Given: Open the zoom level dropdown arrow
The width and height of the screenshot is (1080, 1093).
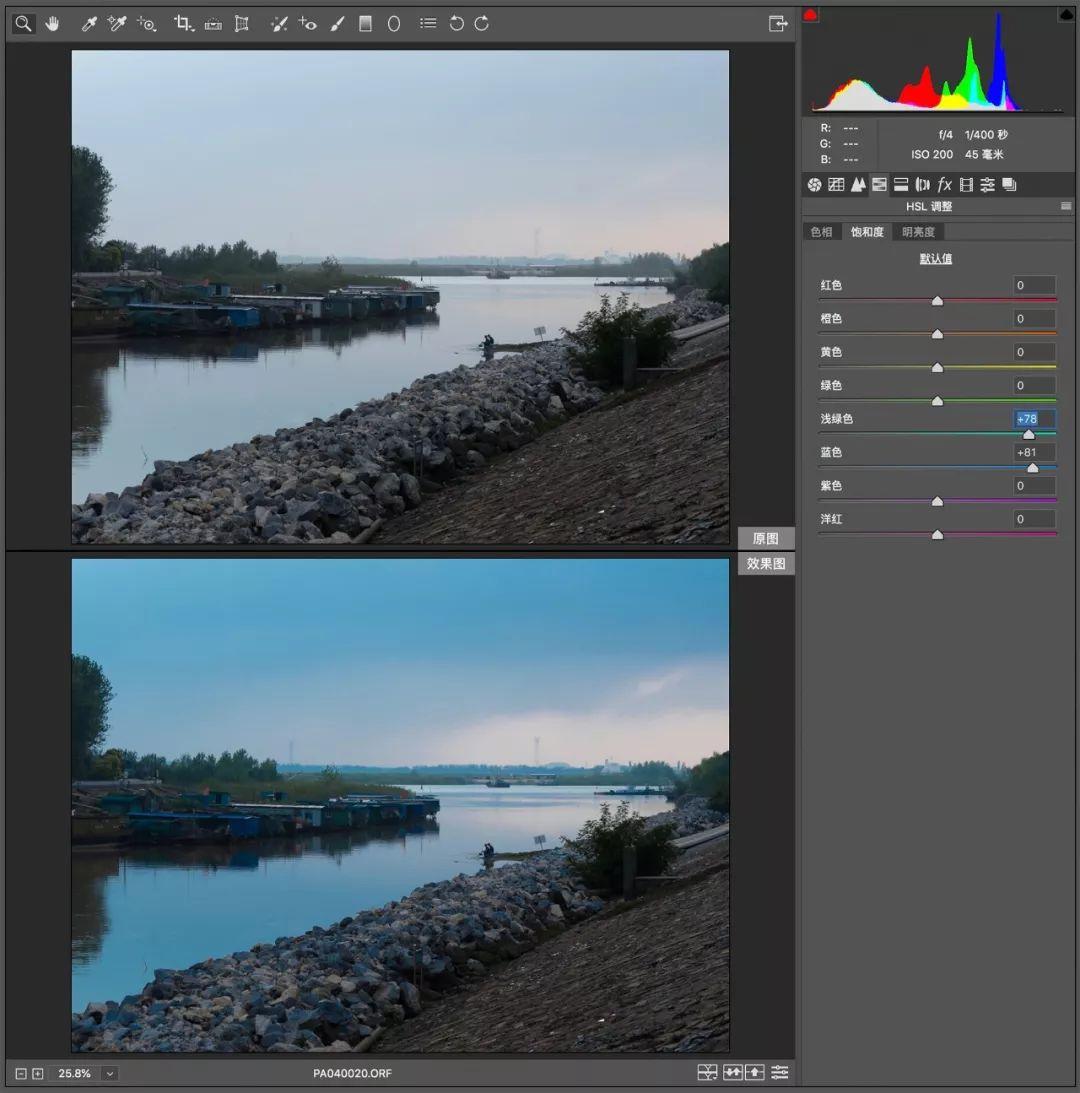Looking at the screenshot, I should [x=109, y=1073].
